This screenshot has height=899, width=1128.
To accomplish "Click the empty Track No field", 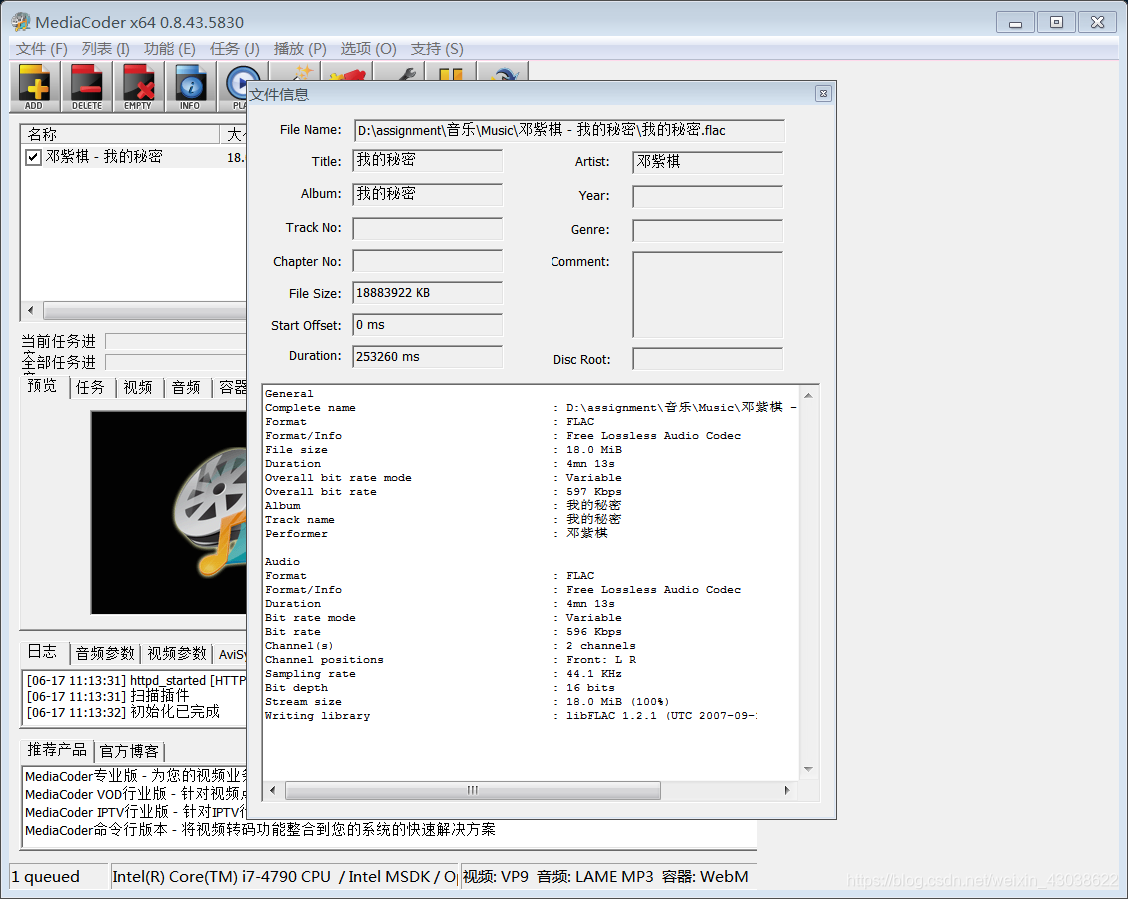I will point(427,229).
